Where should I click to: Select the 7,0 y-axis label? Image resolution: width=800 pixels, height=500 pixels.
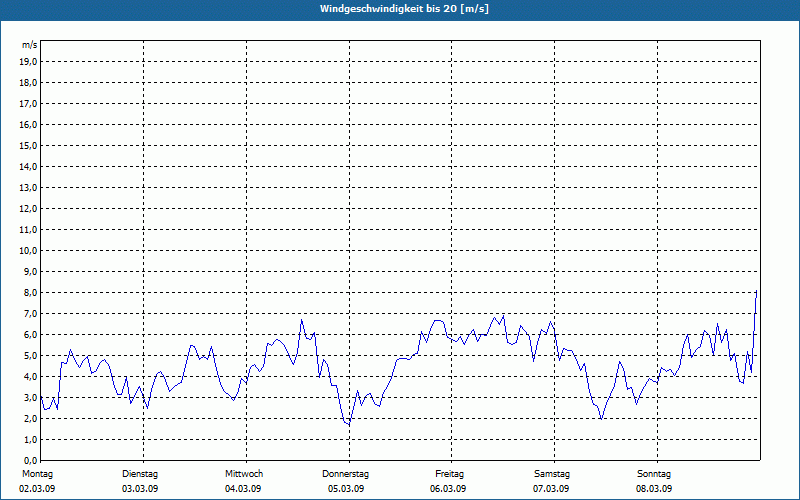(30, 314)
